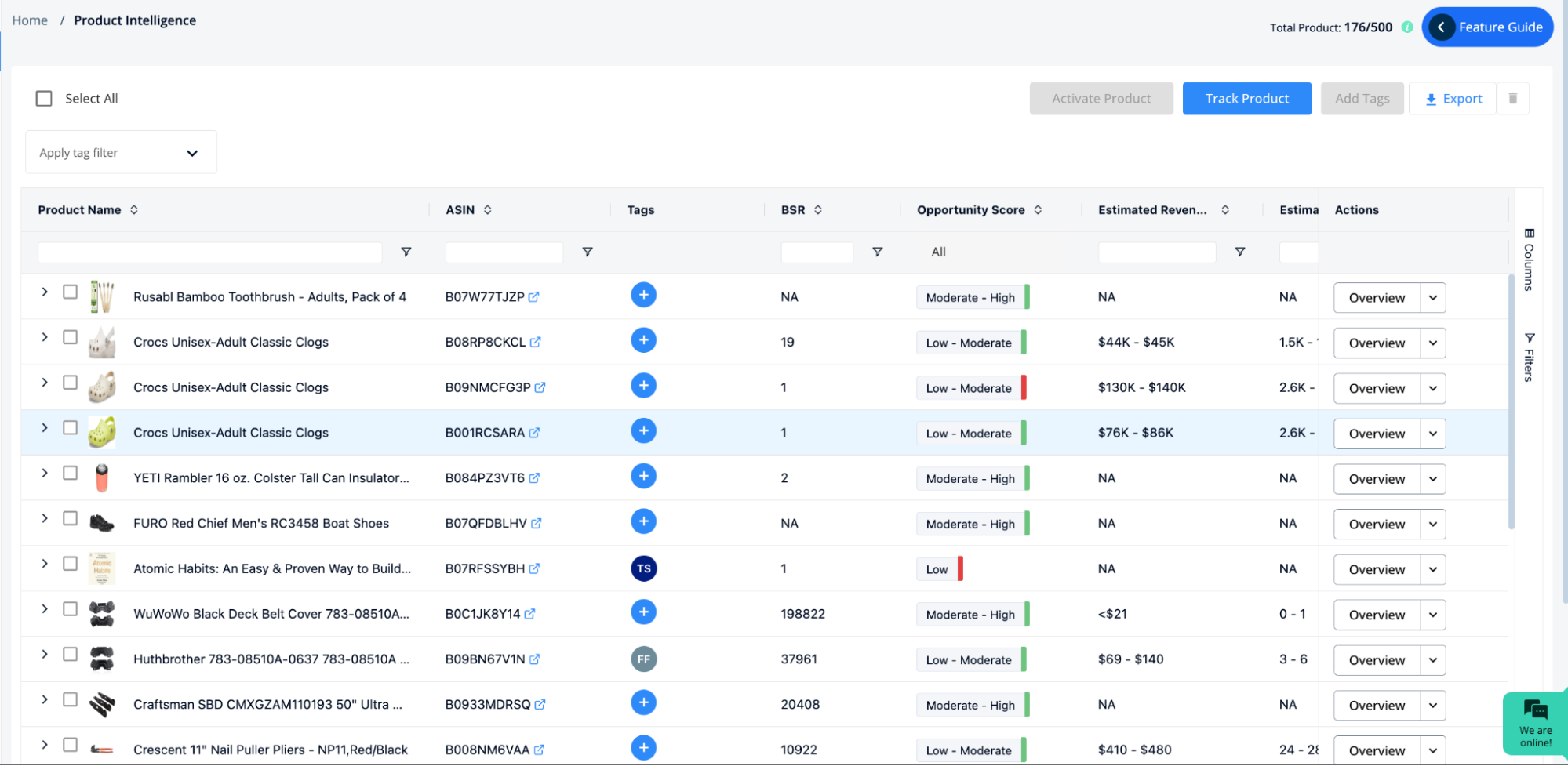Viewport: 1568px width, 766px height.
Task: Open the external Amazon link for ASIN B08RP8CKCL
Action: [x=534, y=342]
